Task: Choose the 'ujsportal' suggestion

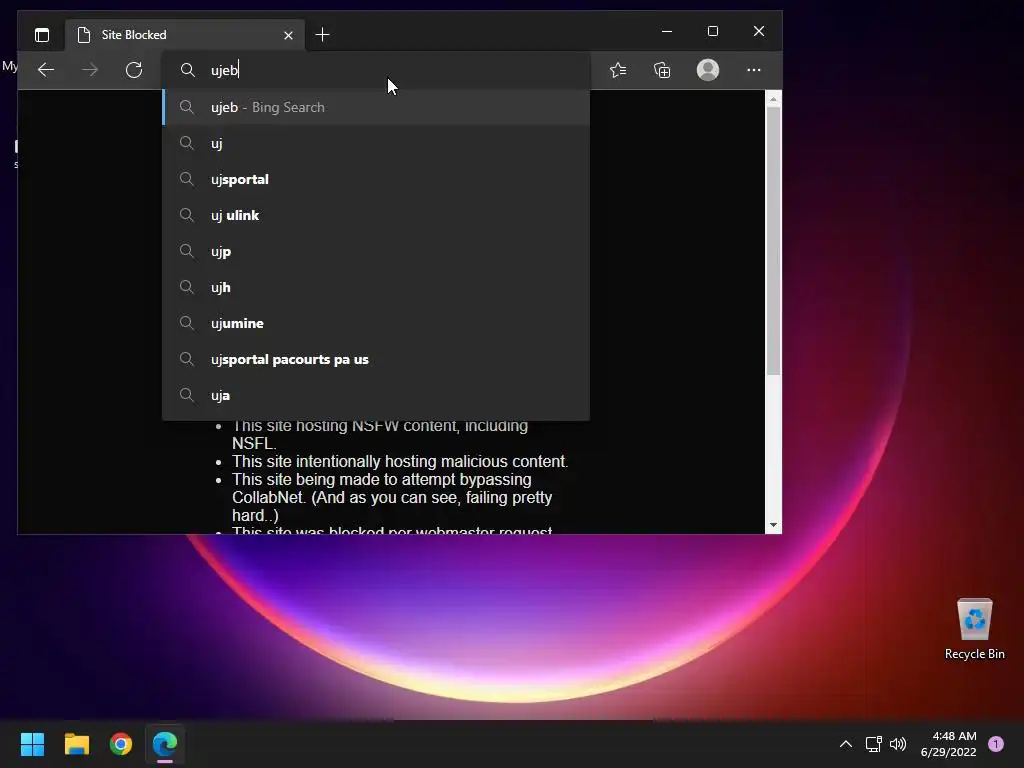Action: 376,179
